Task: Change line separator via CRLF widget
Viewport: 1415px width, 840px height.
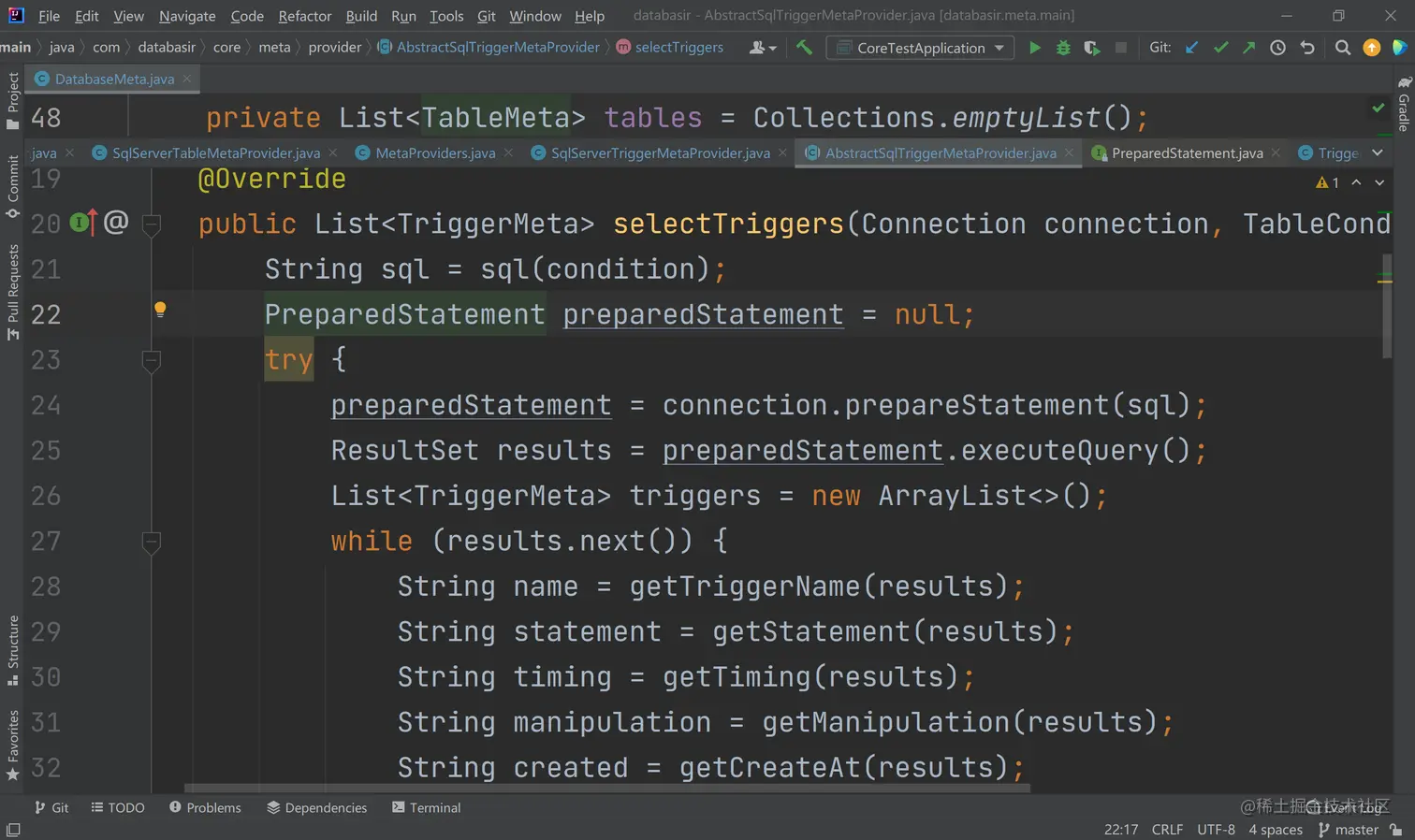Action: [1167, 830]
